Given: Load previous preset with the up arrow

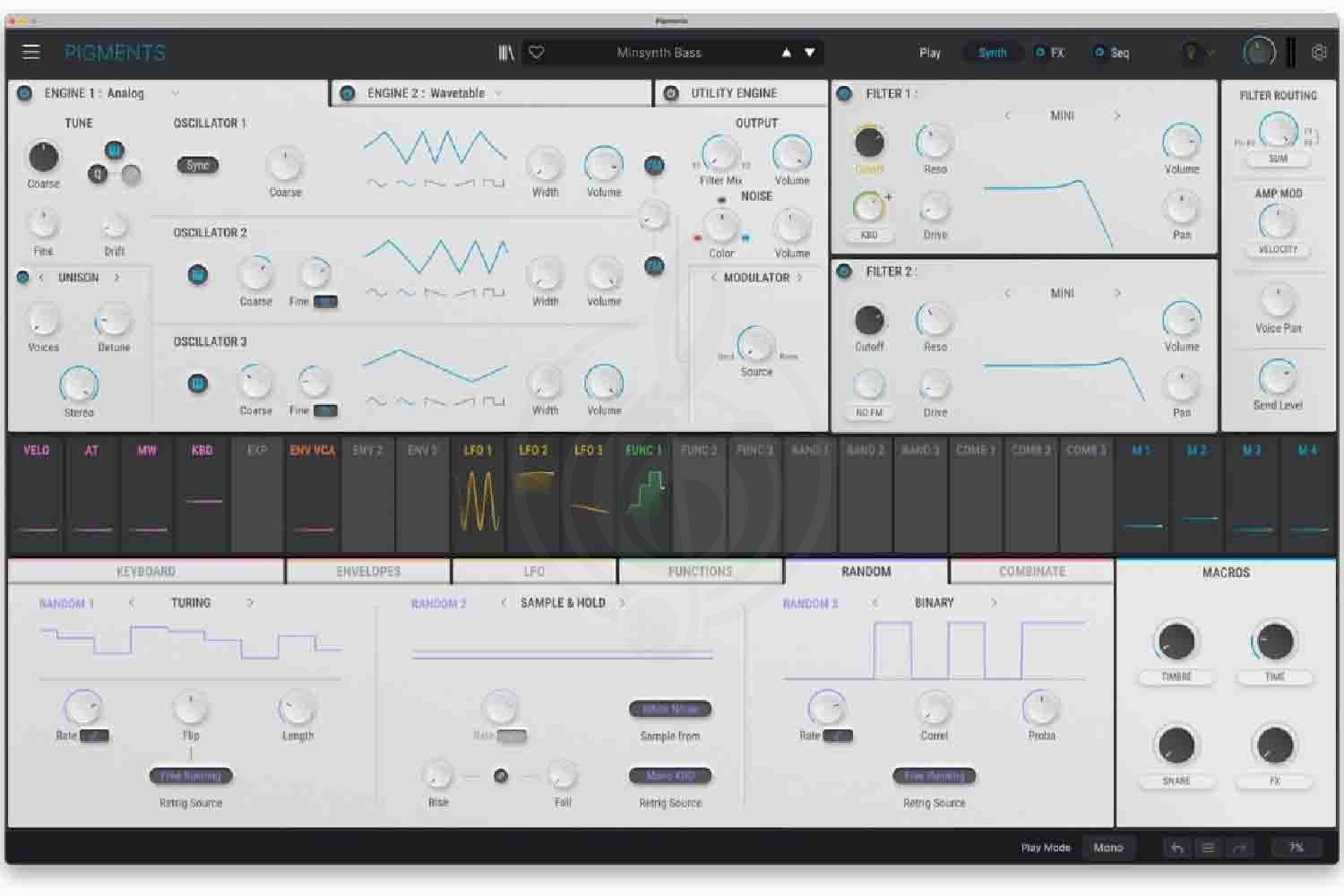Looking at the screenshot, I should [787, 53].
